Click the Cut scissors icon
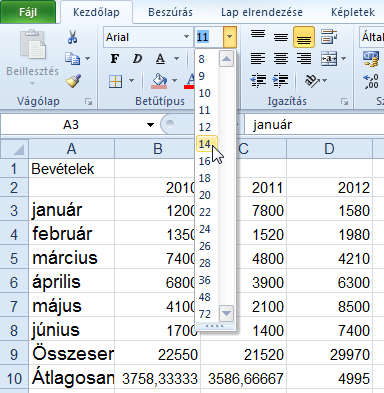384x393 pixels. 73,37
